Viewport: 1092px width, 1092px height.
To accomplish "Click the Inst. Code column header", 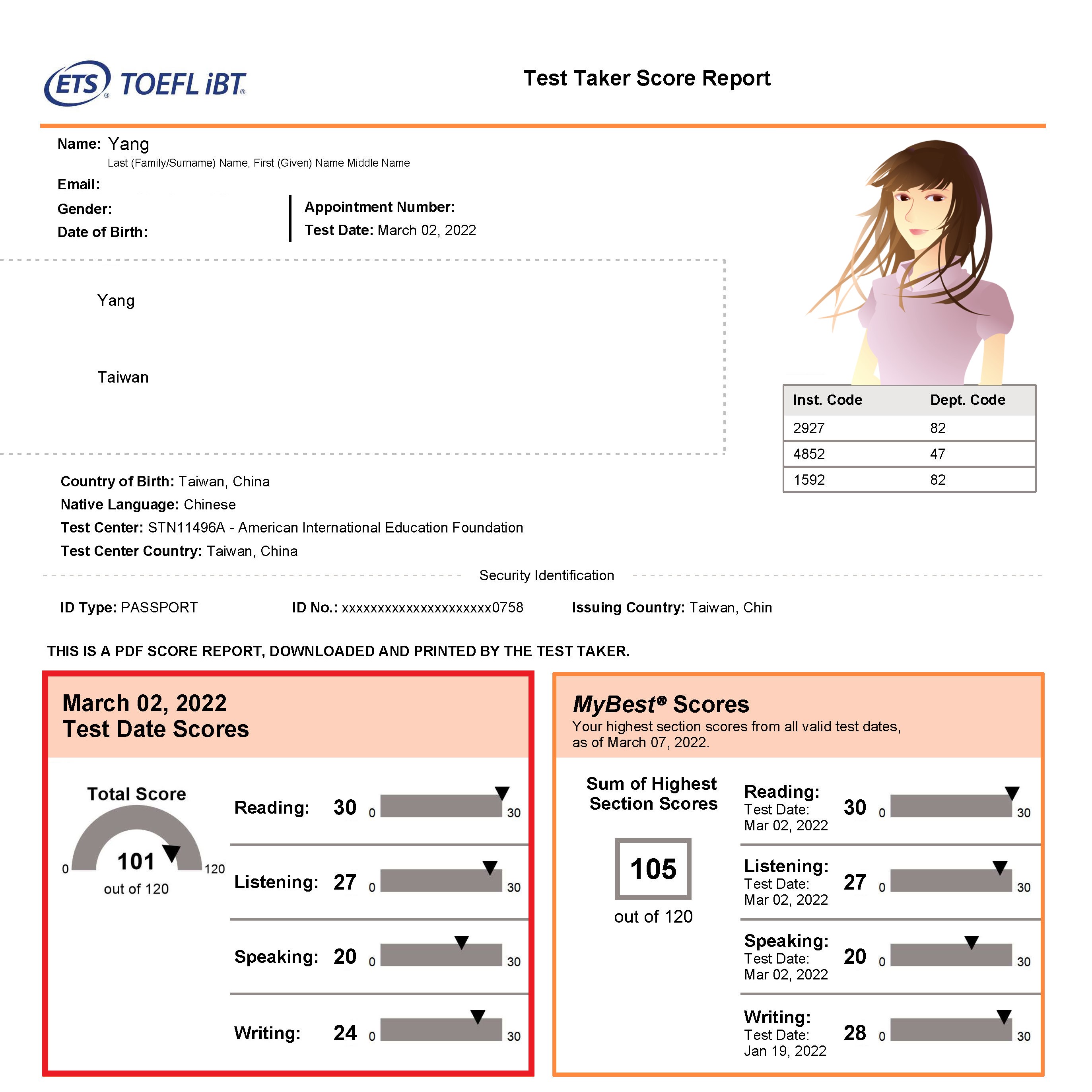I will point(827,400).
